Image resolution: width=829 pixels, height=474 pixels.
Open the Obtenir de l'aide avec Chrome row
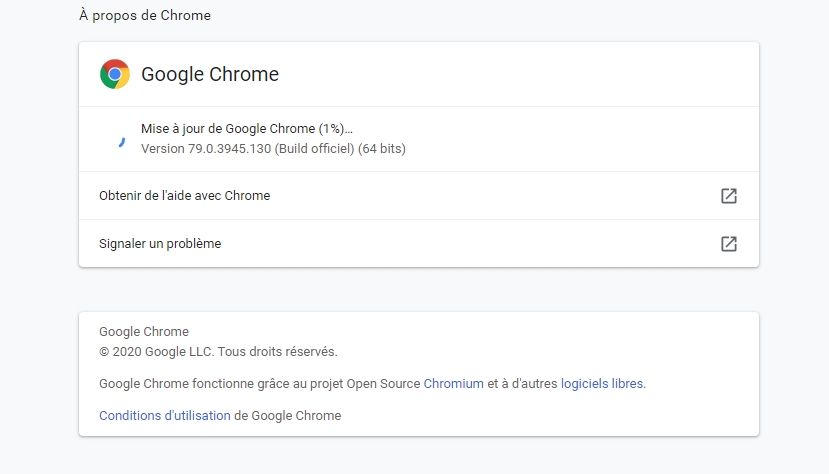pyautogui.click(x=419, y=196)
